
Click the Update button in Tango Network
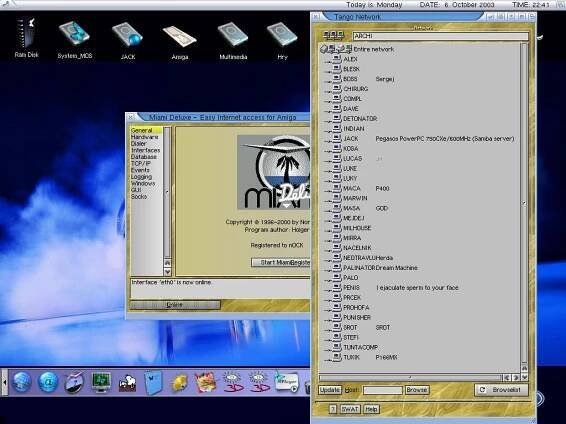click(330, 390)
